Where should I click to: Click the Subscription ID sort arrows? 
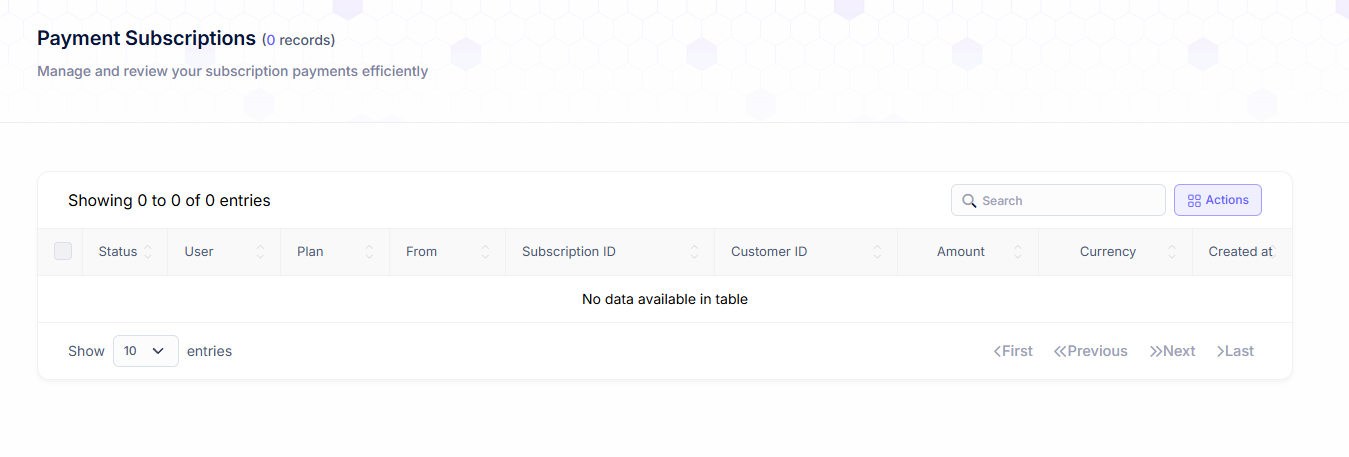(x=694, y=252)
